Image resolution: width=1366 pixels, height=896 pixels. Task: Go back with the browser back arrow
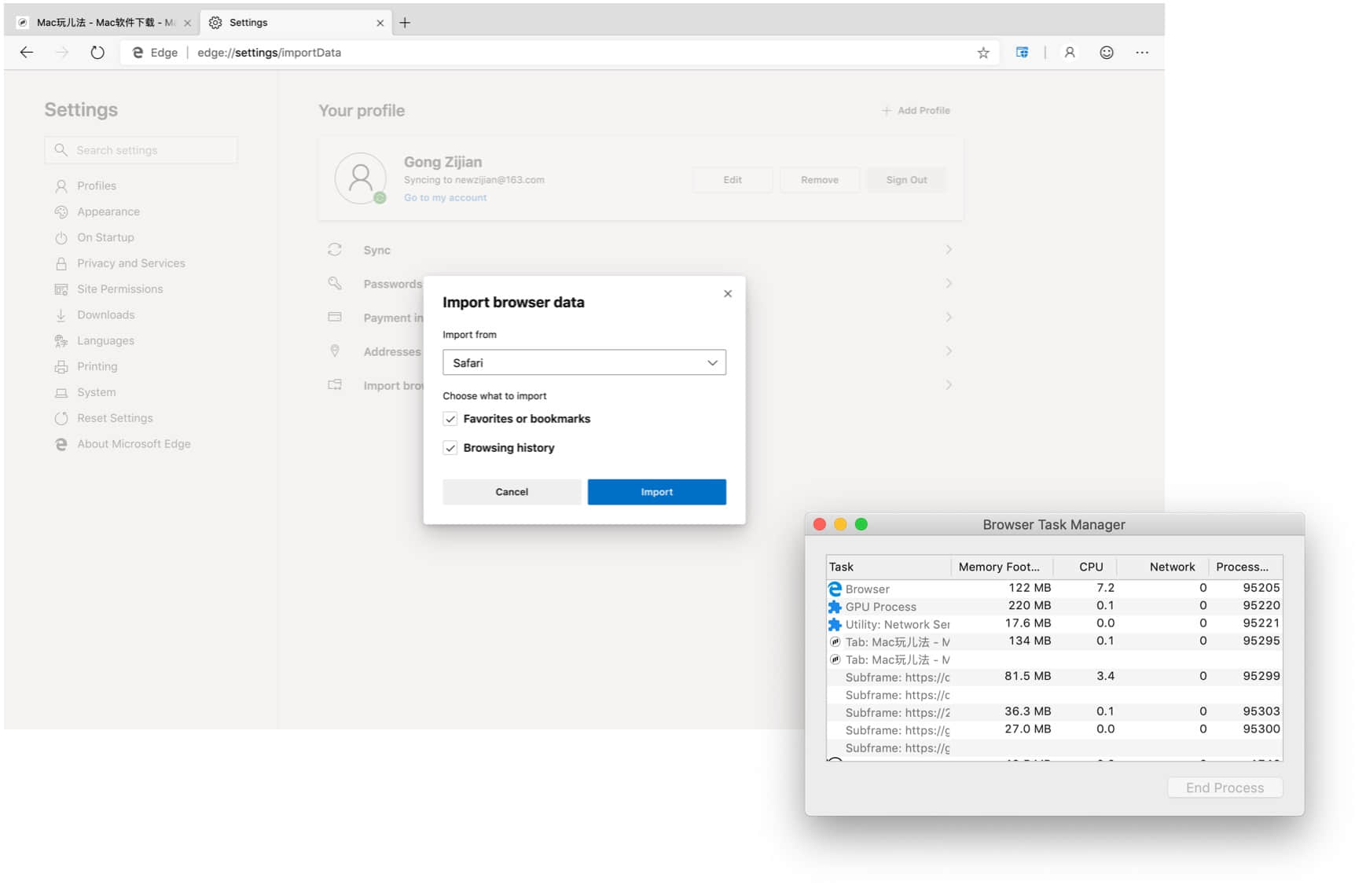(27, 53)
